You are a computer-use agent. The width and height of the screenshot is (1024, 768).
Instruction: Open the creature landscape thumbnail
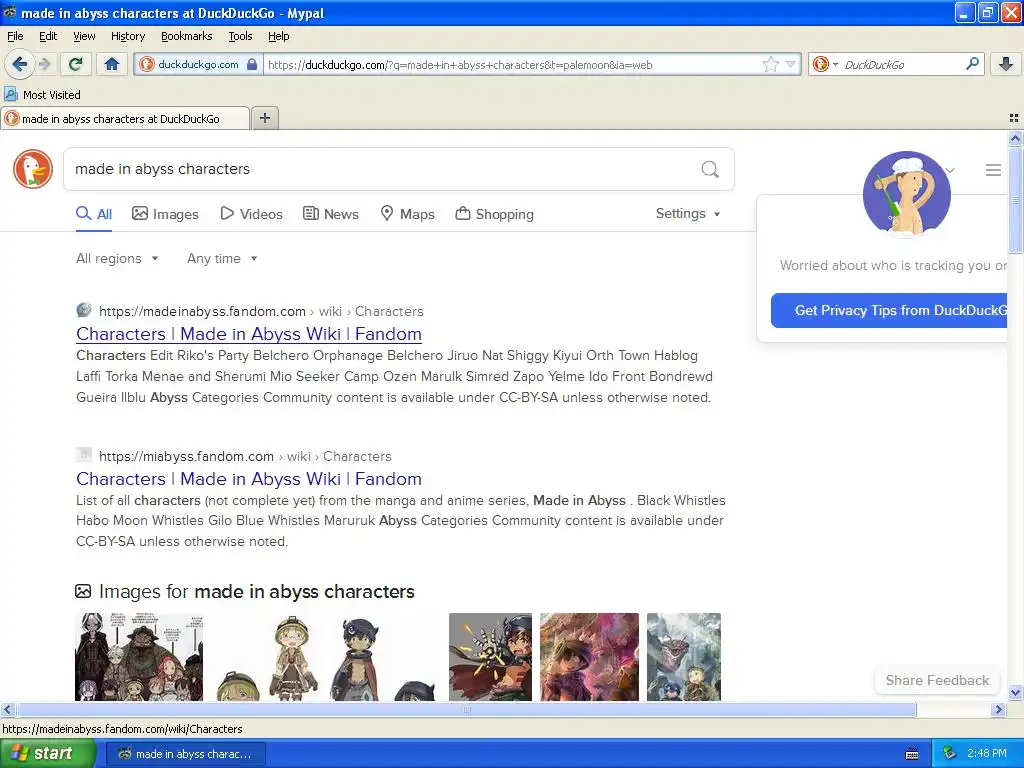tap(684, 657)
